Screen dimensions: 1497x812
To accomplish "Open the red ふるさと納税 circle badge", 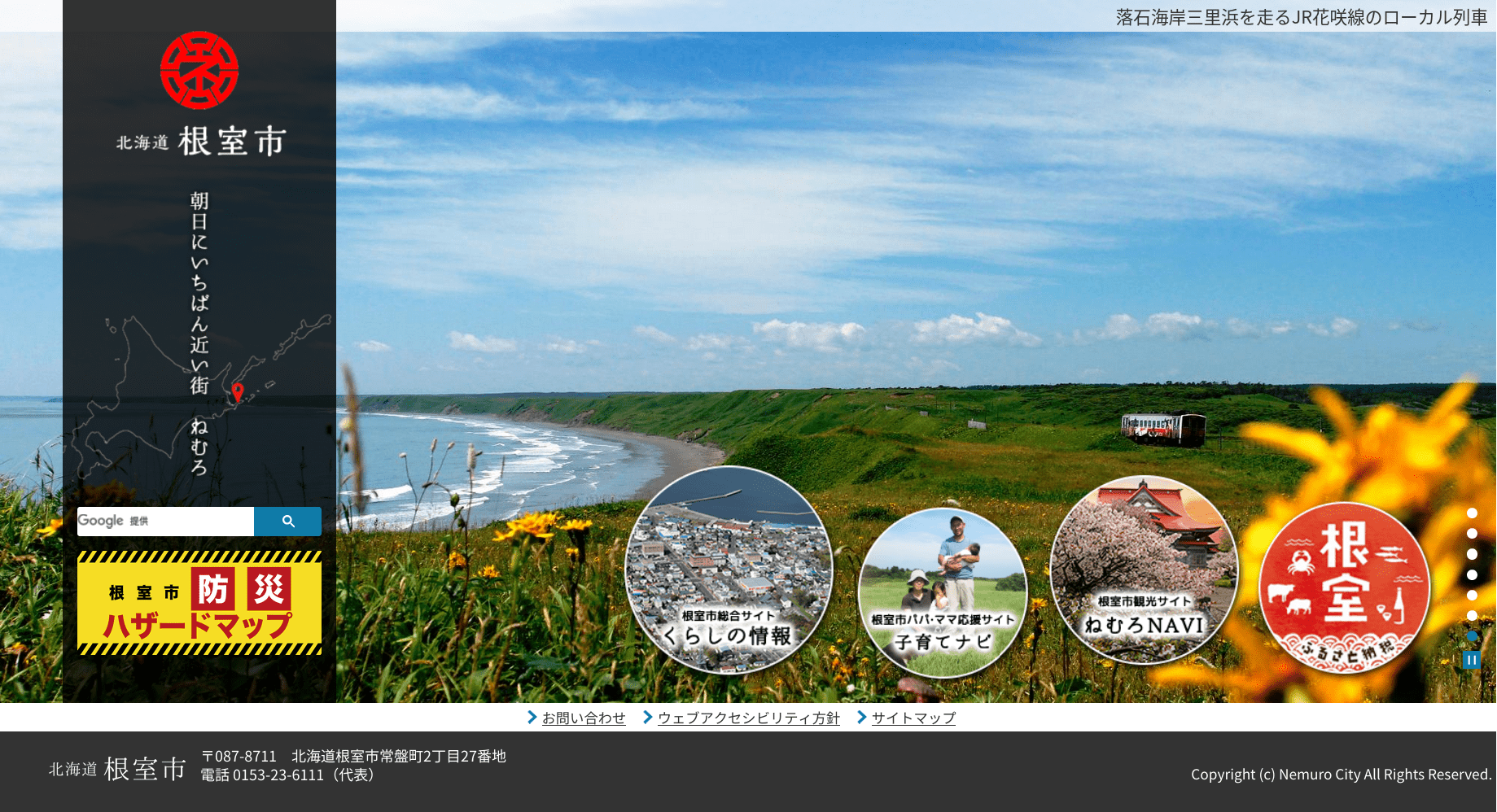I will (x=1344, y=587).
